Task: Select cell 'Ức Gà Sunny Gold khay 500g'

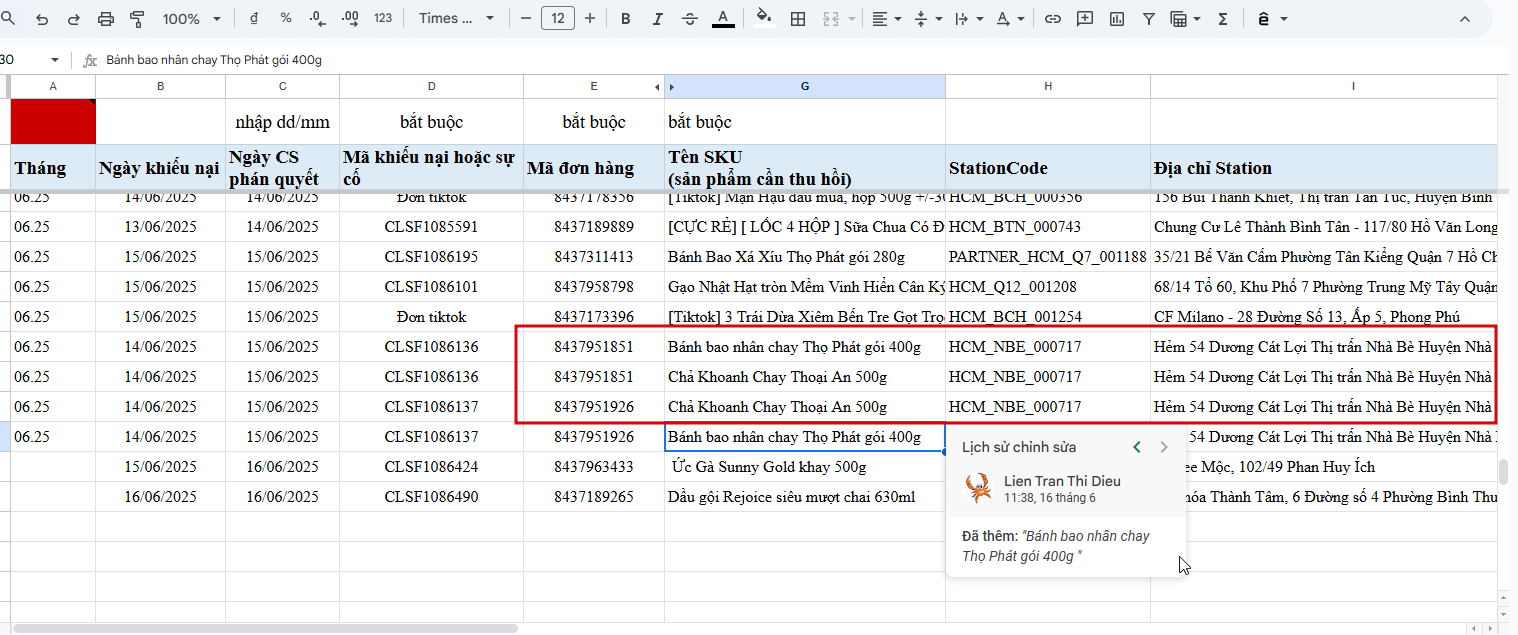Action: tap(805, 467)
